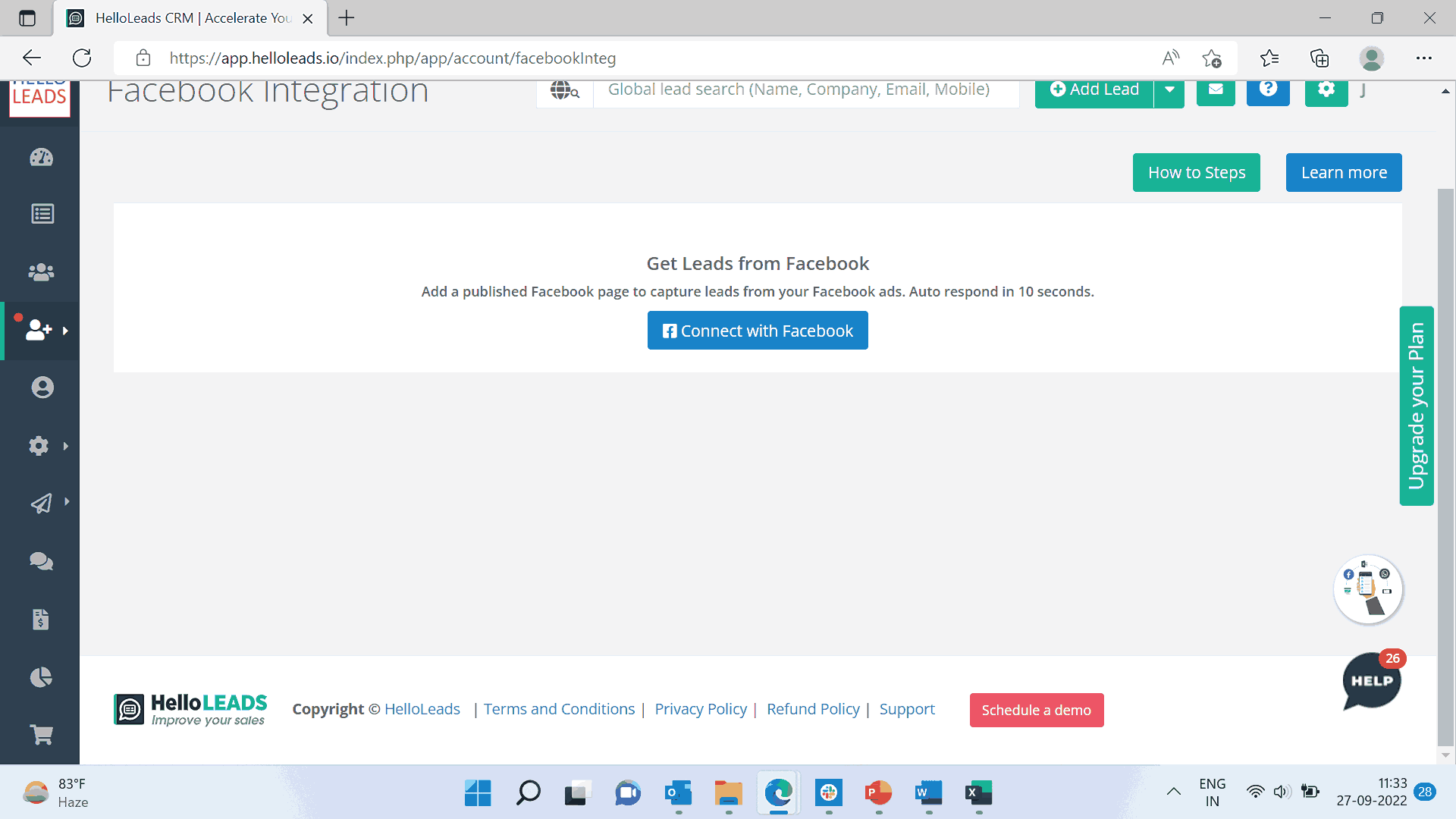Open browser favorites star list icon

tap(1269, 58)
